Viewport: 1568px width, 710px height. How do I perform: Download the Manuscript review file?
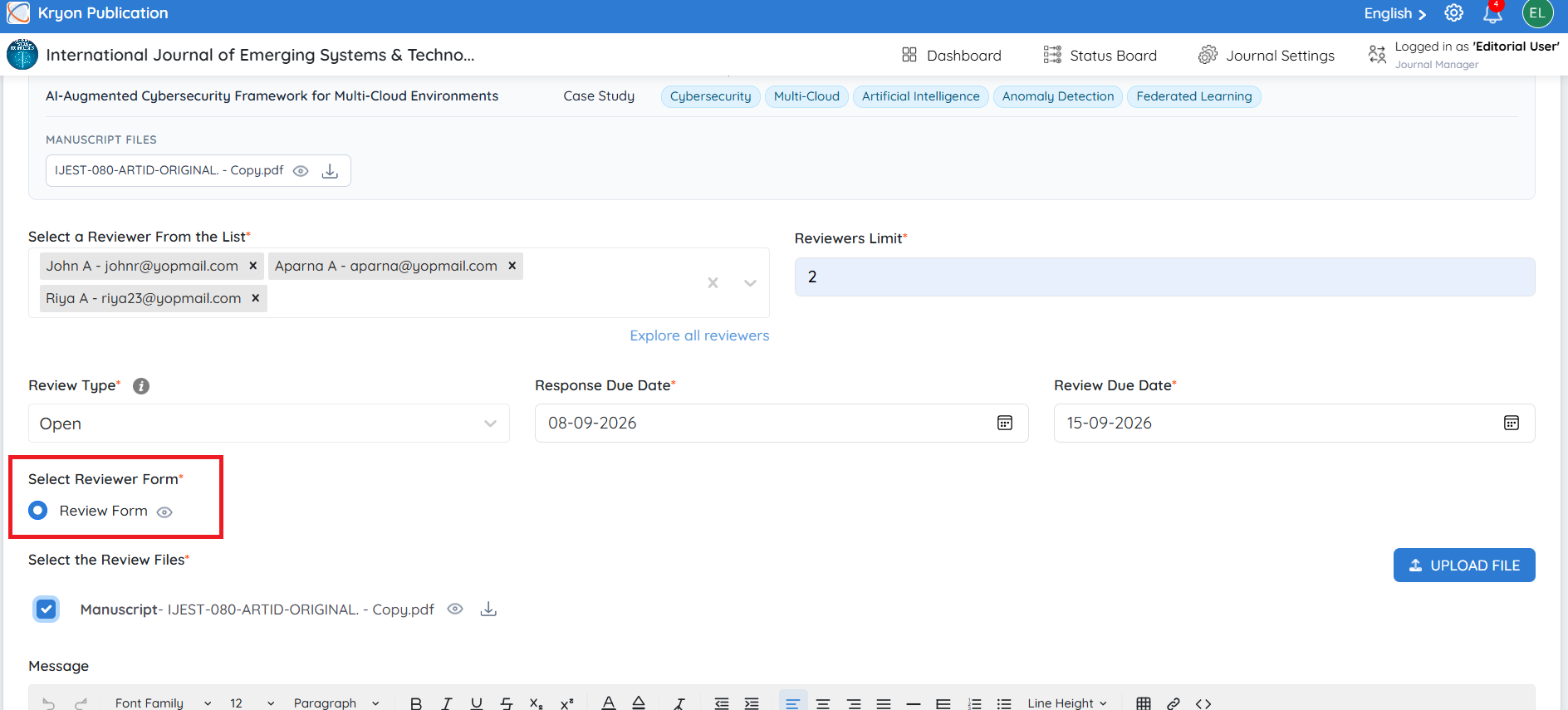(489, 610)
